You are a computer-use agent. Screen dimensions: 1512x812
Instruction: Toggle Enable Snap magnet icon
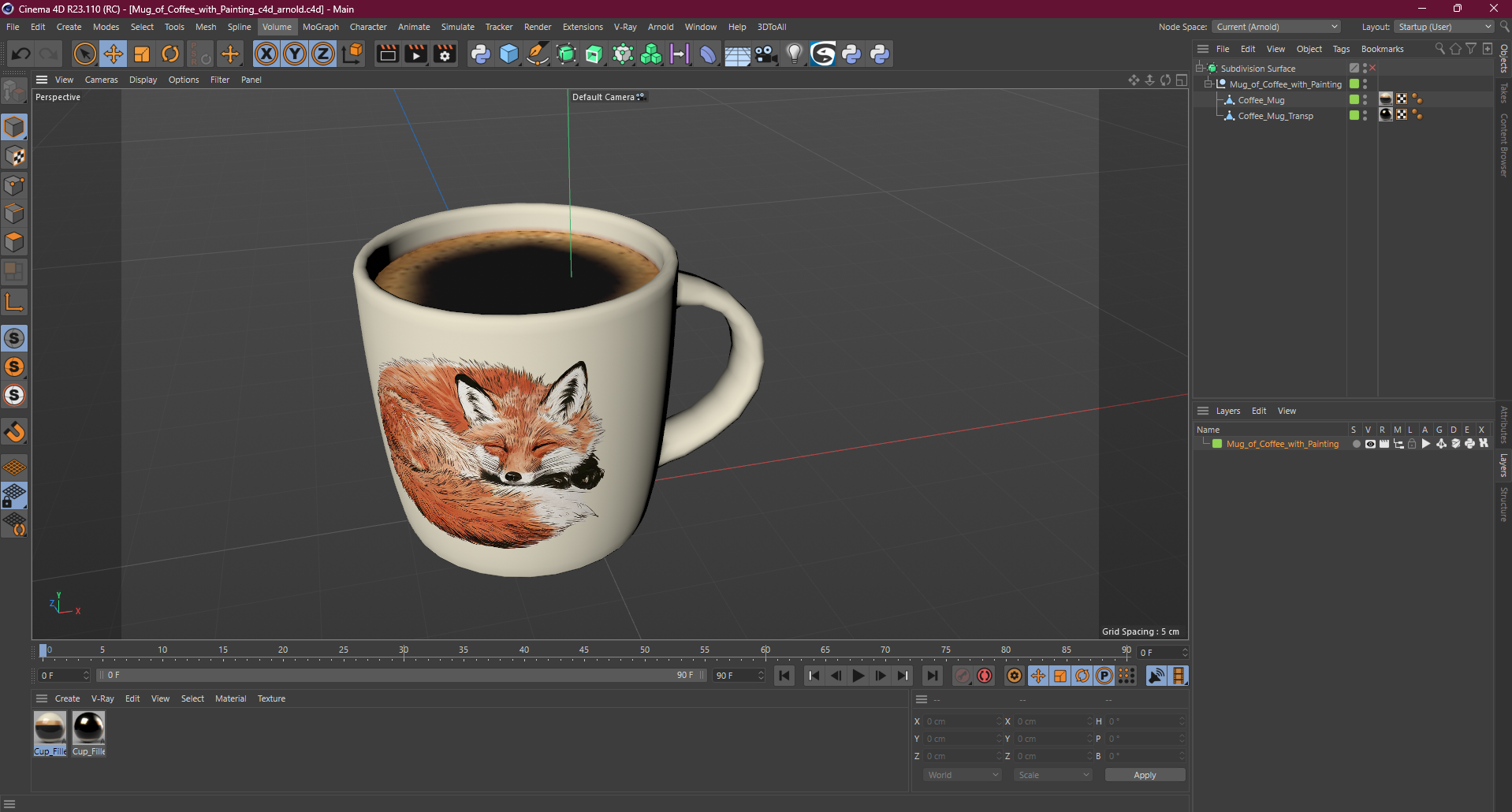(14, 432)
